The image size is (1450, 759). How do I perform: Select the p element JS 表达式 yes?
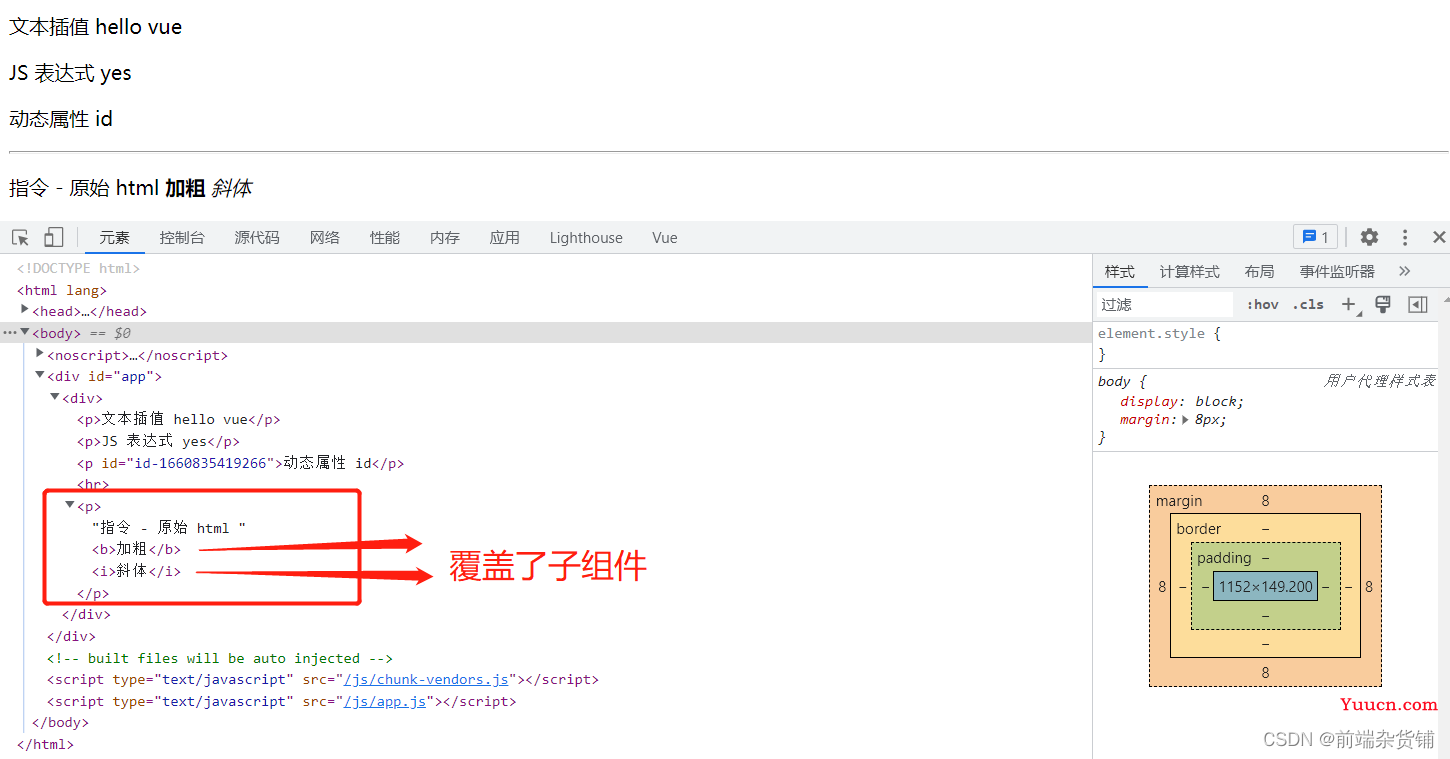click(x=158, y=441)
